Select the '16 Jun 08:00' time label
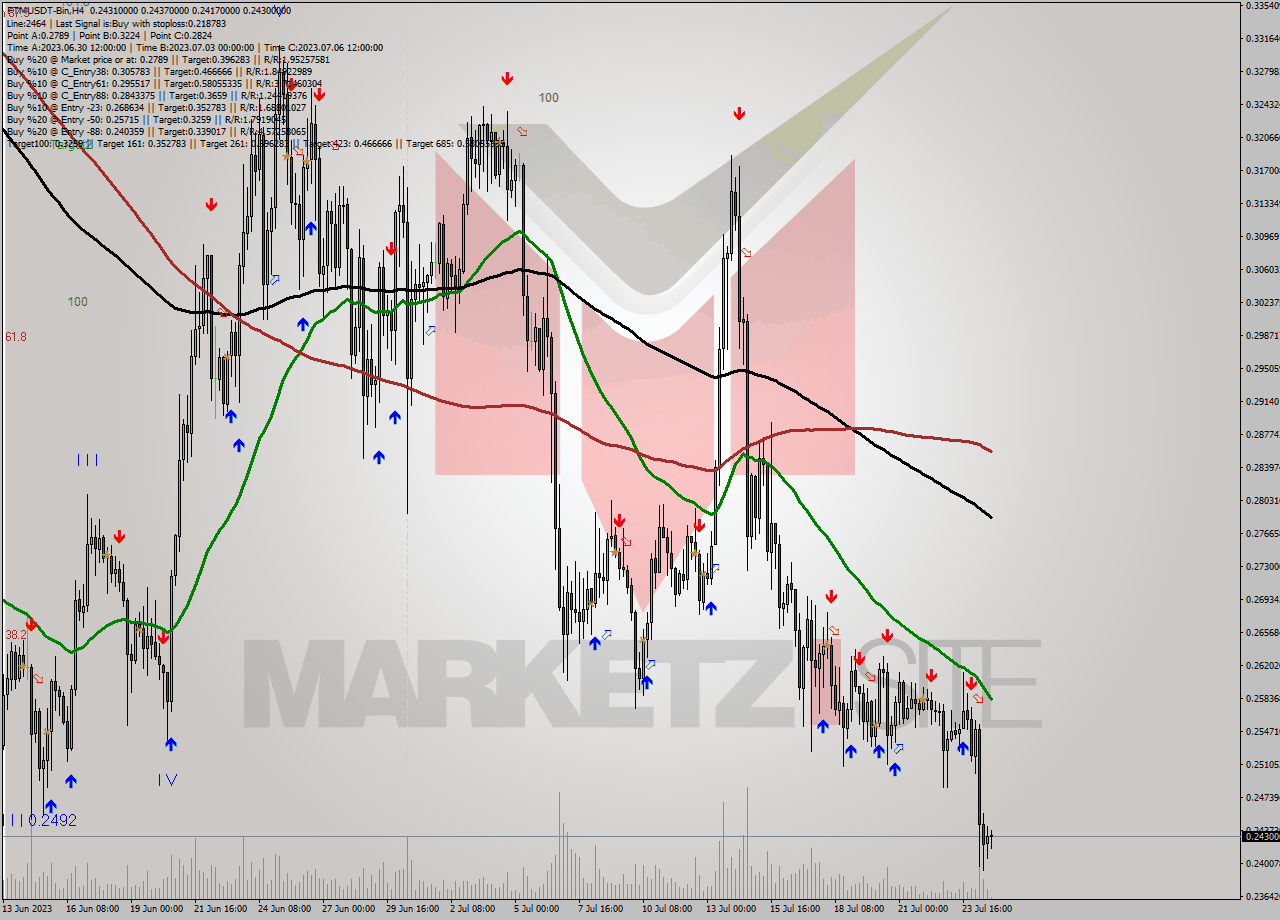 93,909
